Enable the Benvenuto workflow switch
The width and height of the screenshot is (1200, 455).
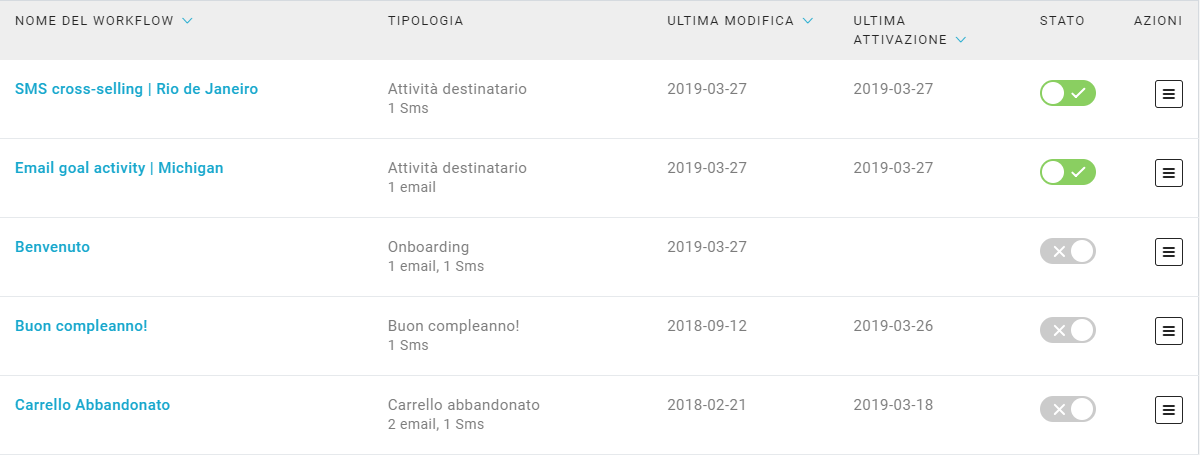tap(1068, 252)
